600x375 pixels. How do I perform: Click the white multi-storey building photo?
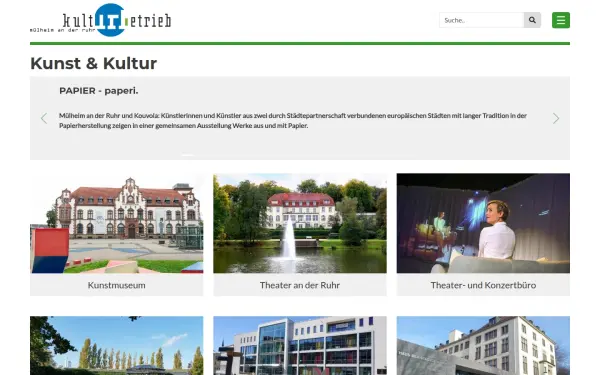pyautogui.click(x=483, y=346)
